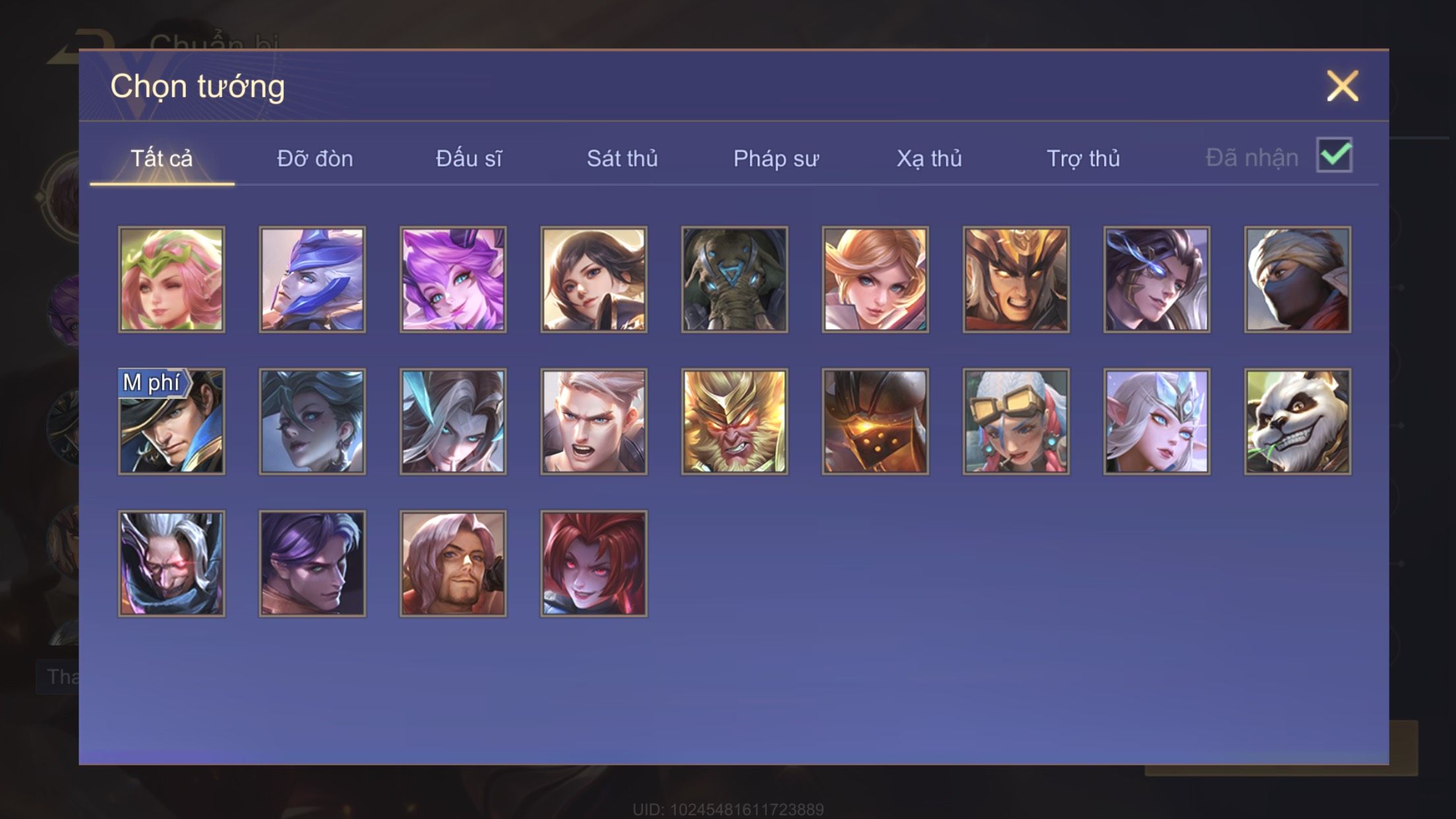Show the 'Pháp sư' hero category
This screenshot has width=1456, height=819.
click(x=775, y=158)
